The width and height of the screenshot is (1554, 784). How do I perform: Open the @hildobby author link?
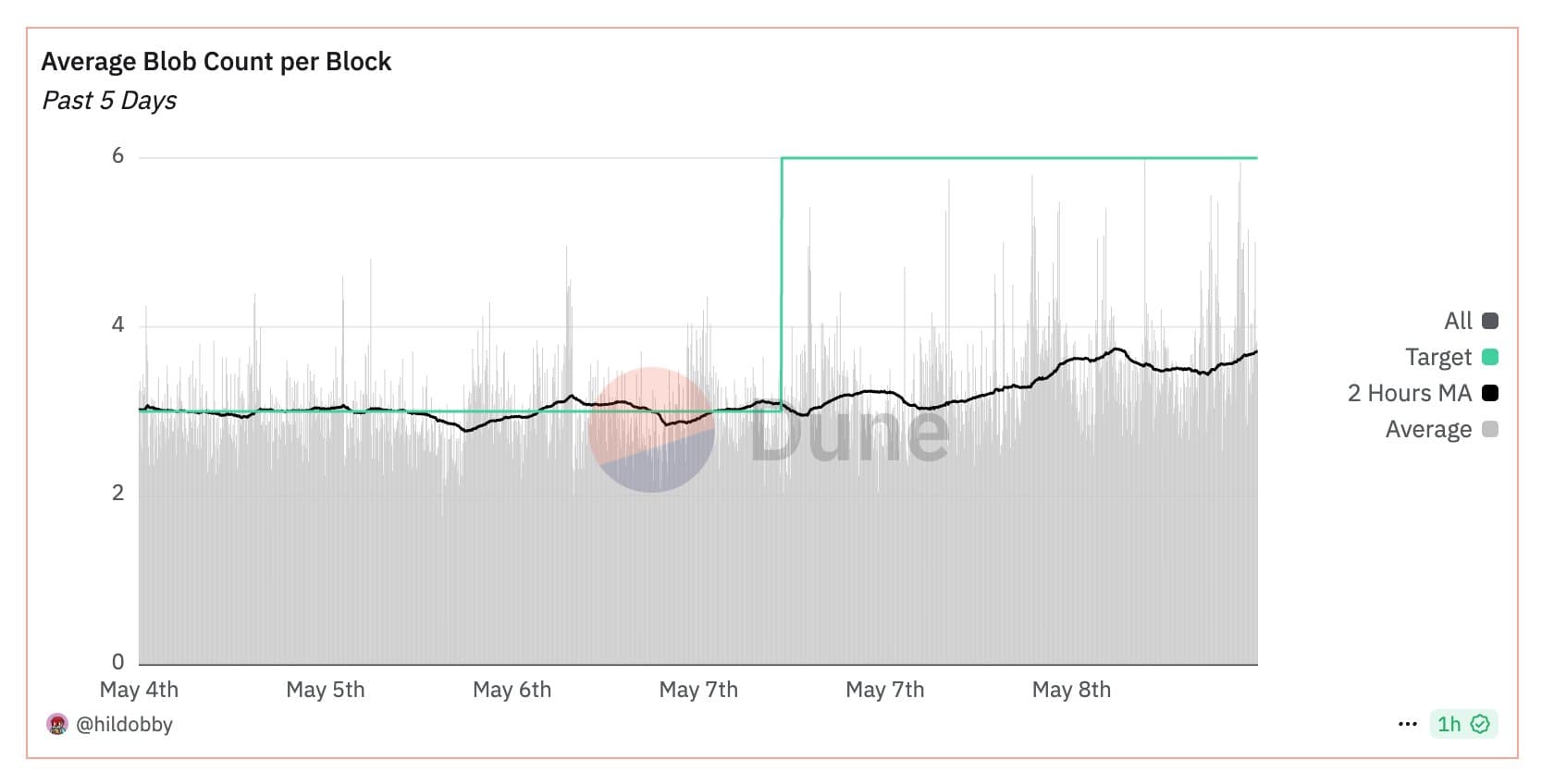(124, 724)
